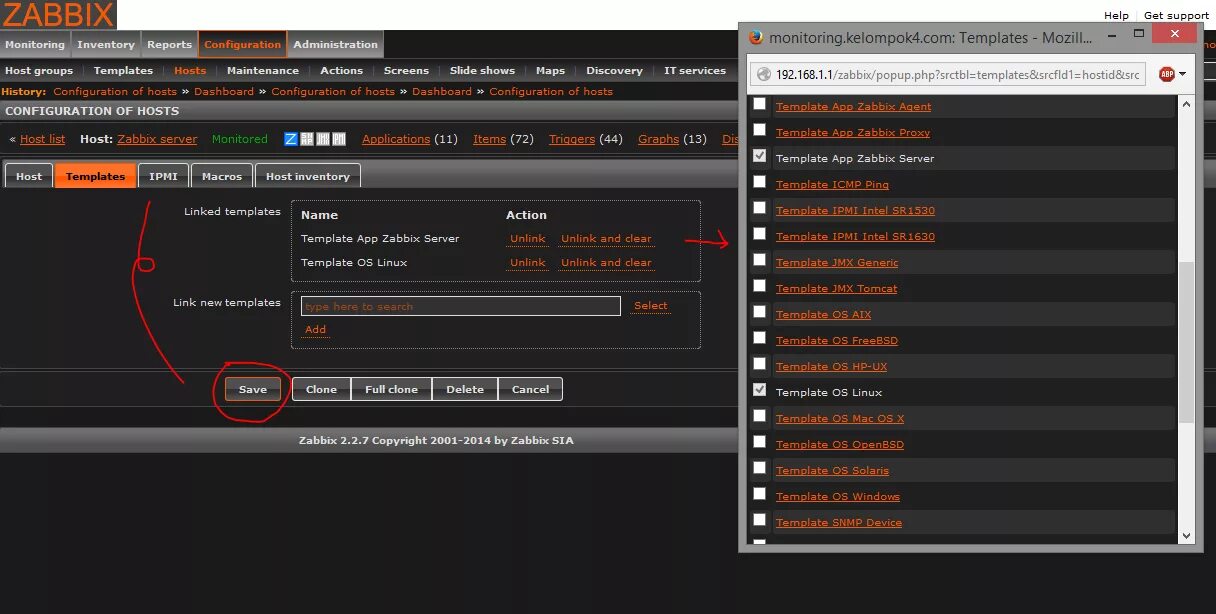Select Template SNMP Device checkbox
Image resolution: width=1216 pixels, height=614 pixels.
(x=760, y=520)
